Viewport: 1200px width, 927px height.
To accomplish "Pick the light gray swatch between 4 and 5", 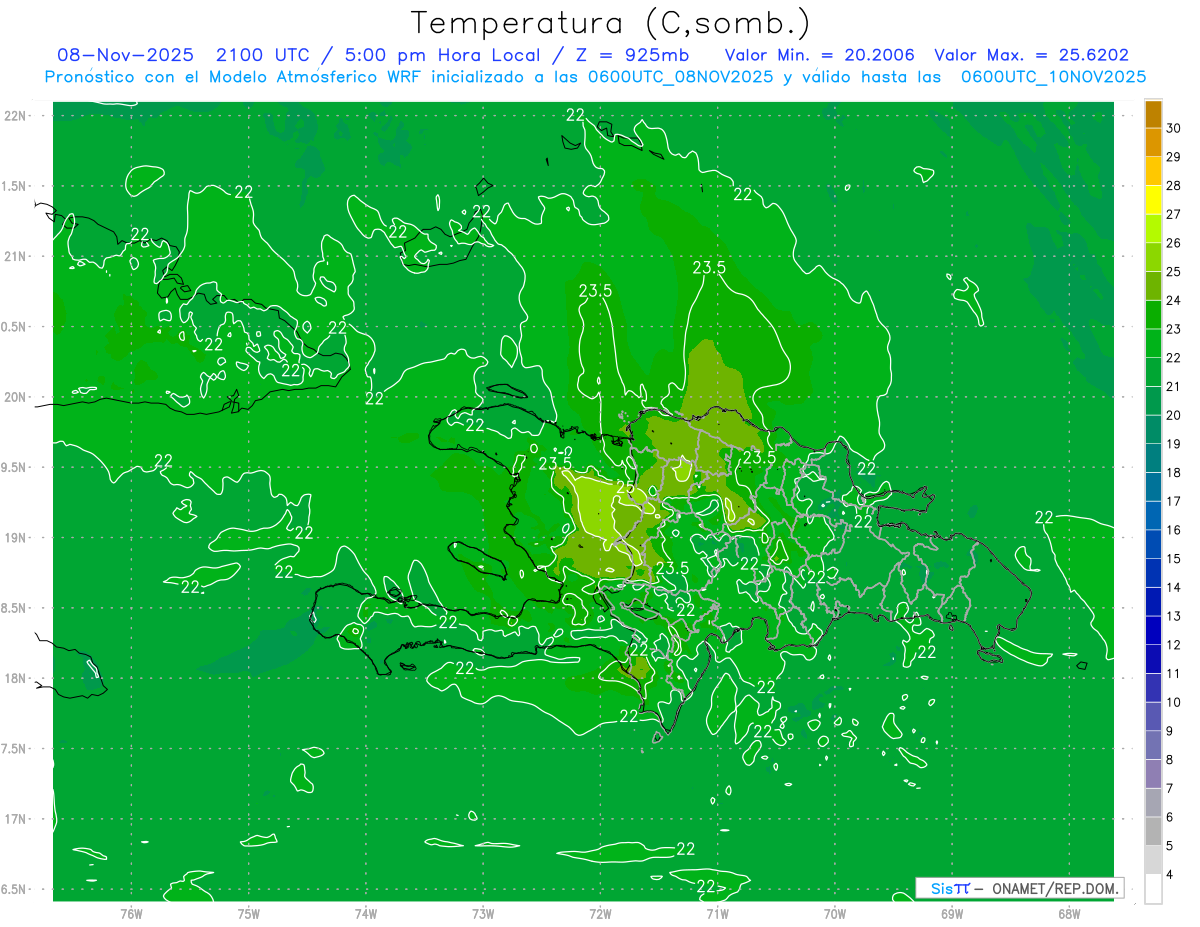I will click(x=1153, y=860).
